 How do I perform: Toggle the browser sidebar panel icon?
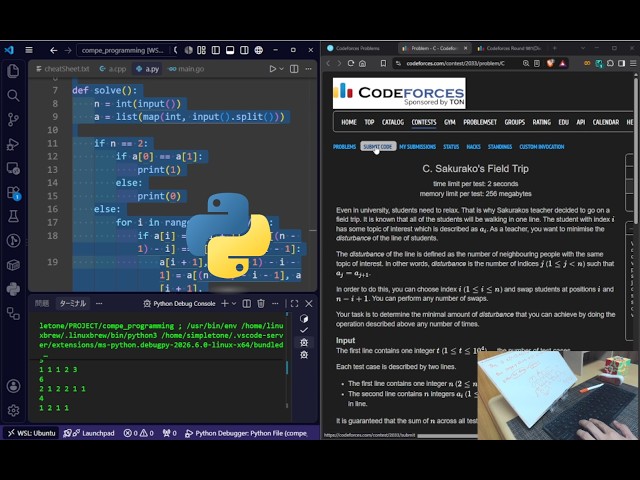(621, 63)
